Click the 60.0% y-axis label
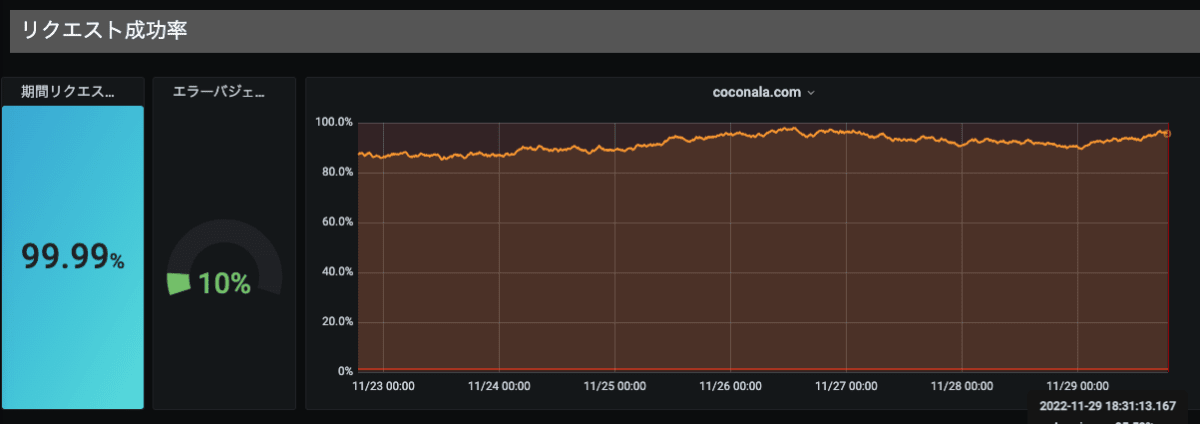This screenshot has height=424, width=1200. (335, 222)
